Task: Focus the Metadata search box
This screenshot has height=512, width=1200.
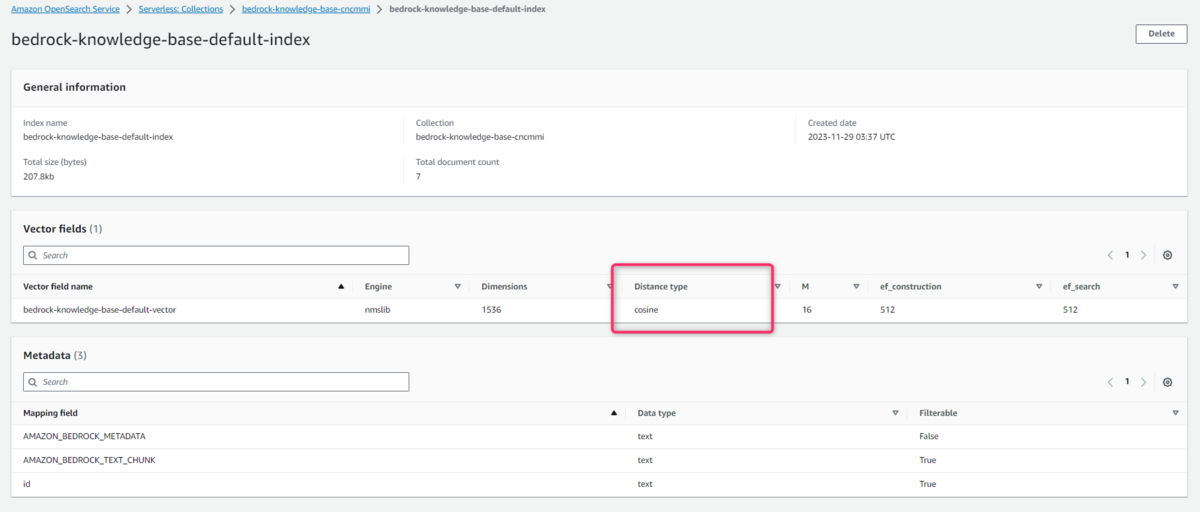Action: pyautogui.click(x=216, y=382)
